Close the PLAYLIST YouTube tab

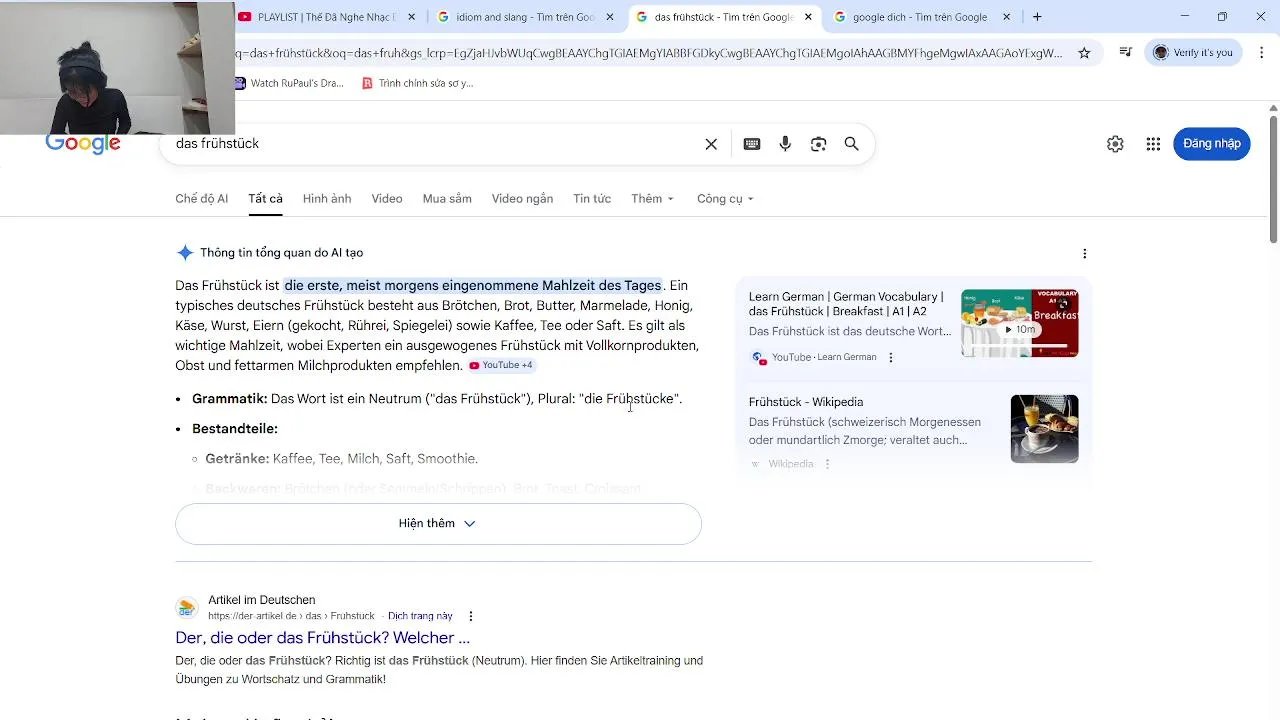tap(411, 17)
